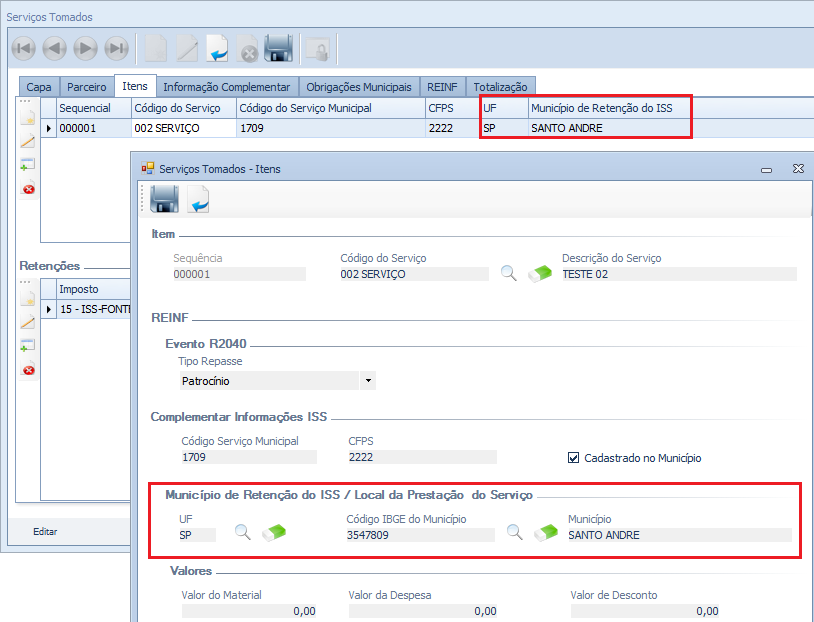814x622 pixels.
Task: Click Descrição do Serviço field TESTE 02
Action: point(679,274)
